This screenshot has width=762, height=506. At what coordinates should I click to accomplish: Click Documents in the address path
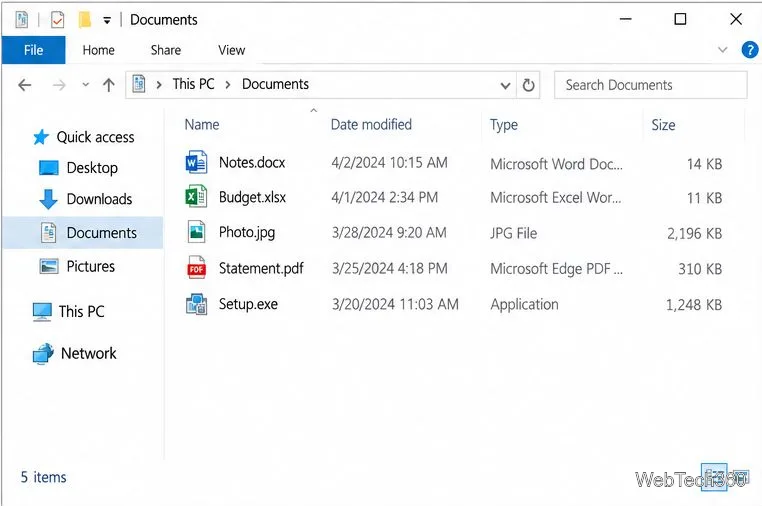click(x=276, y=84)
